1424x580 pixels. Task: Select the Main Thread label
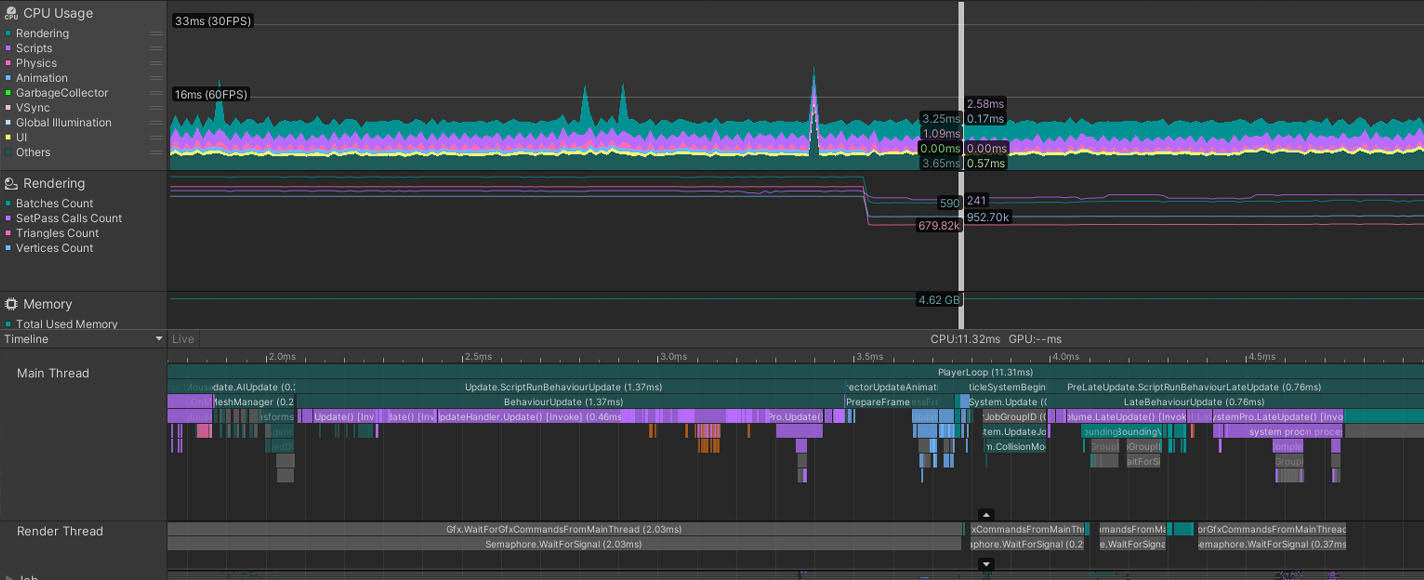(x=53, y=373)
